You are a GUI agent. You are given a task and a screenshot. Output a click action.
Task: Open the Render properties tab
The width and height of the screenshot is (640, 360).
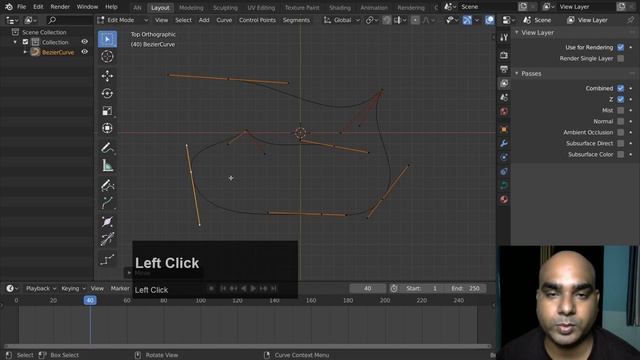tap(504, 55)
